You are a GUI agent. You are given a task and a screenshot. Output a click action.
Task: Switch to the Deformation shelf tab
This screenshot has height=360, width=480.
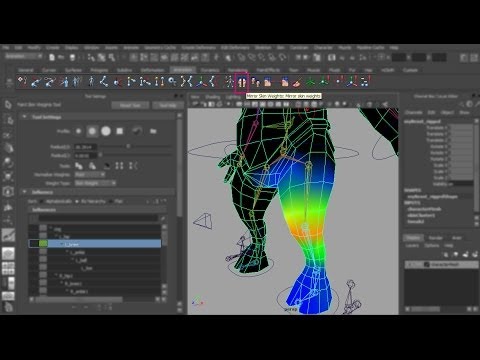tap(152, 70)
